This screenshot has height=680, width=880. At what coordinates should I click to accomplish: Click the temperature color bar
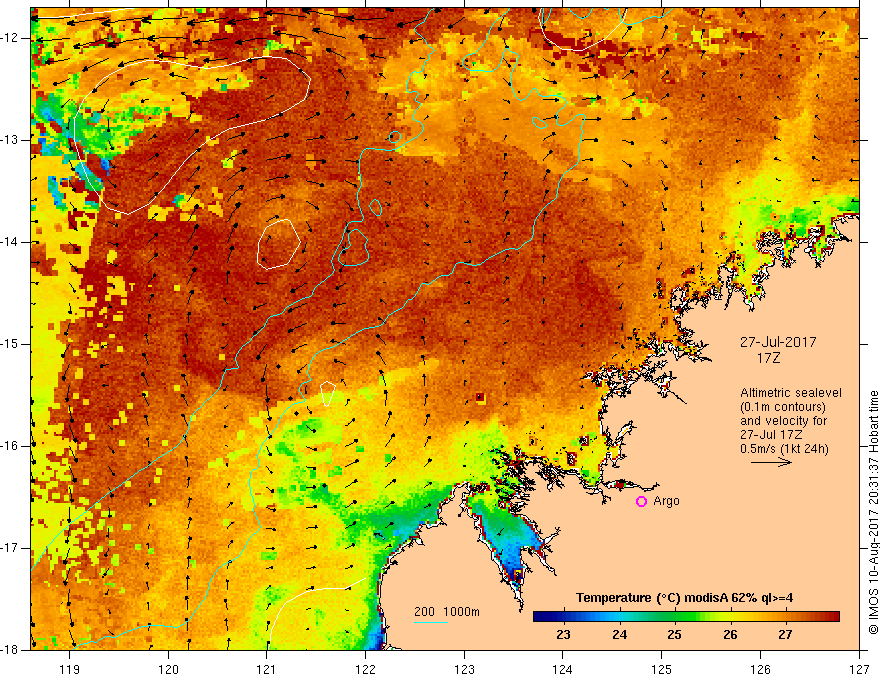(x=686, y=617)
